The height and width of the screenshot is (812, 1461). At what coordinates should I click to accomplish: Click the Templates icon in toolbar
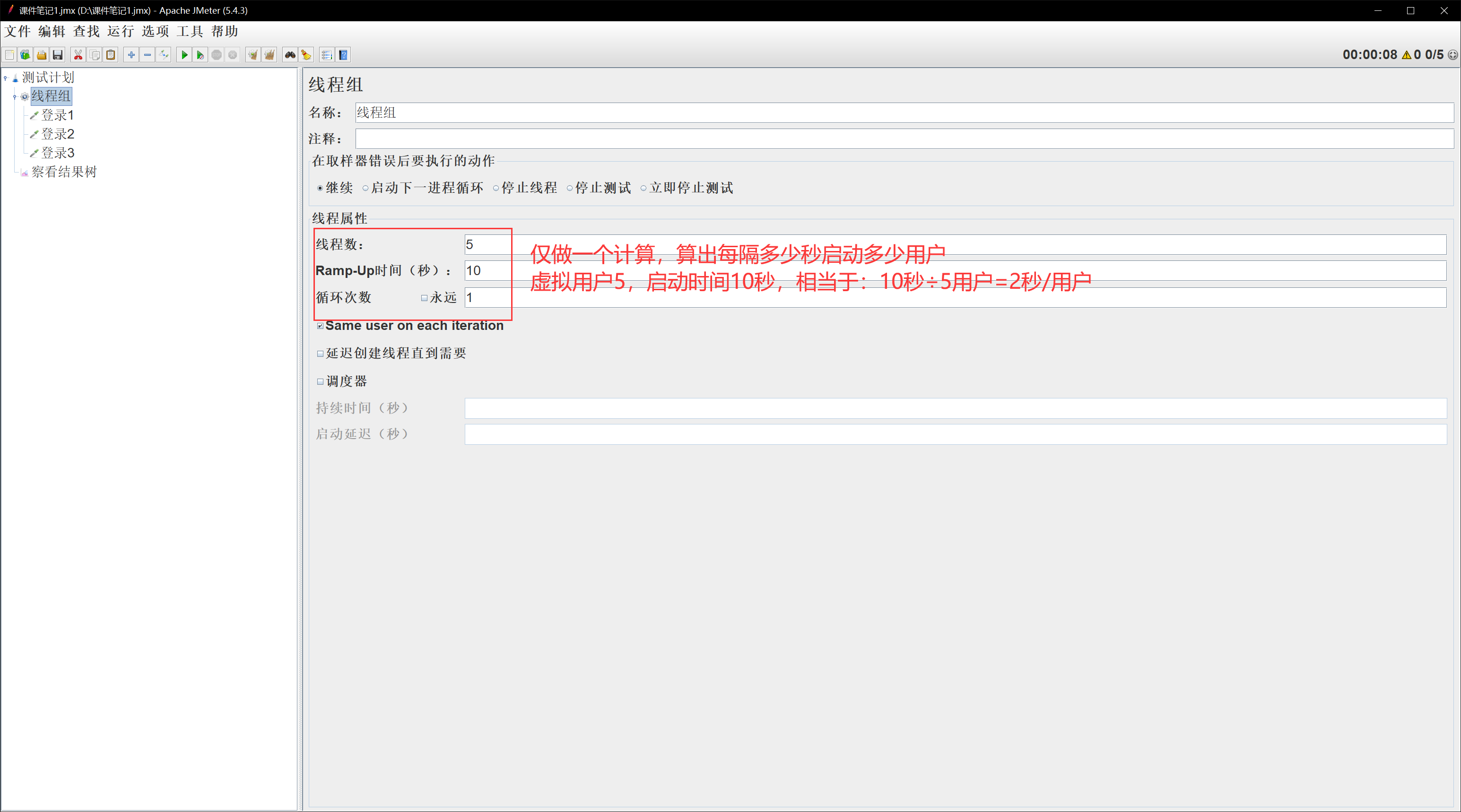coord(25,55)
